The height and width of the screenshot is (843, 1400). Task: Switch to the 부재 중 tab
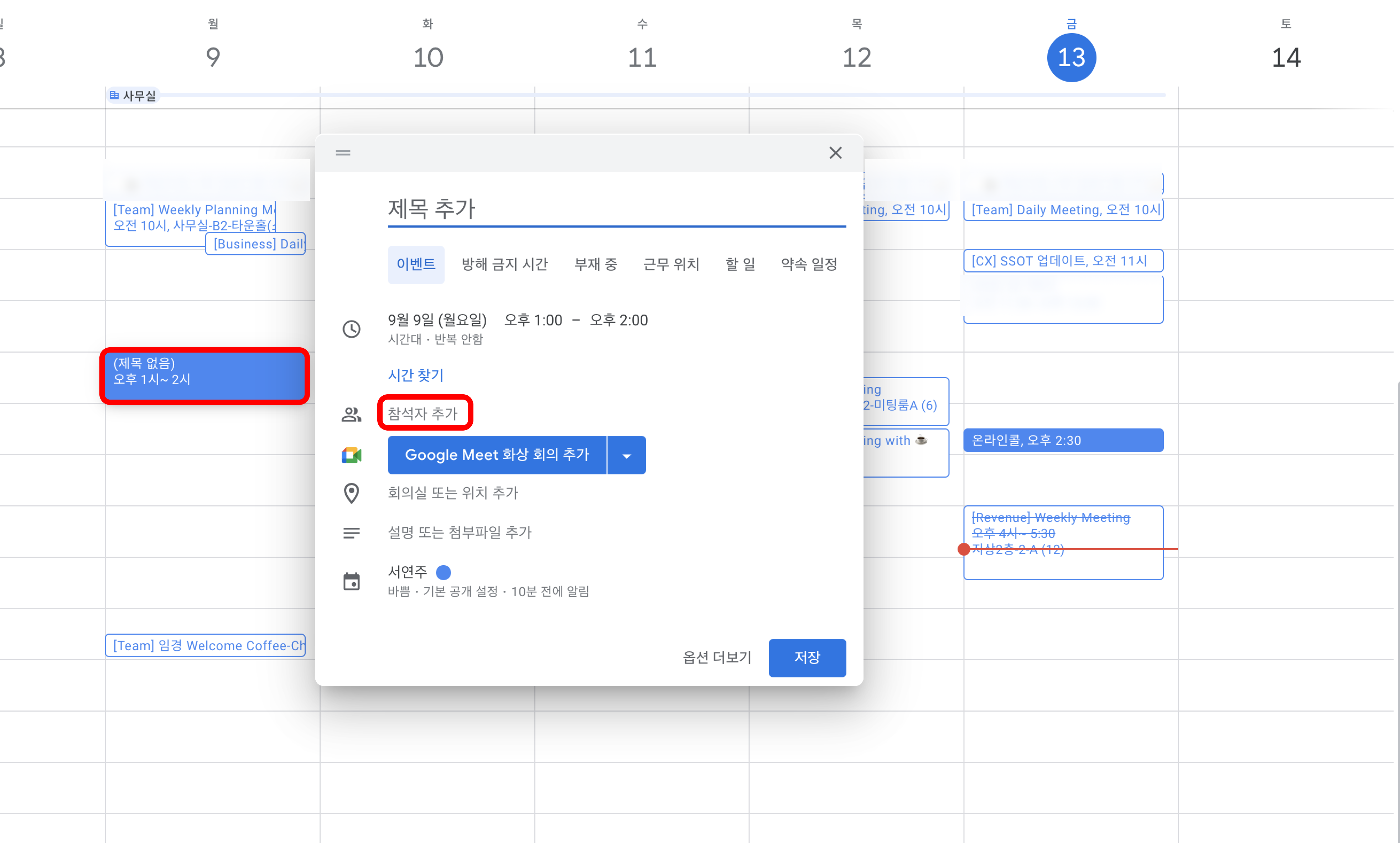click(x=595, y=264)
